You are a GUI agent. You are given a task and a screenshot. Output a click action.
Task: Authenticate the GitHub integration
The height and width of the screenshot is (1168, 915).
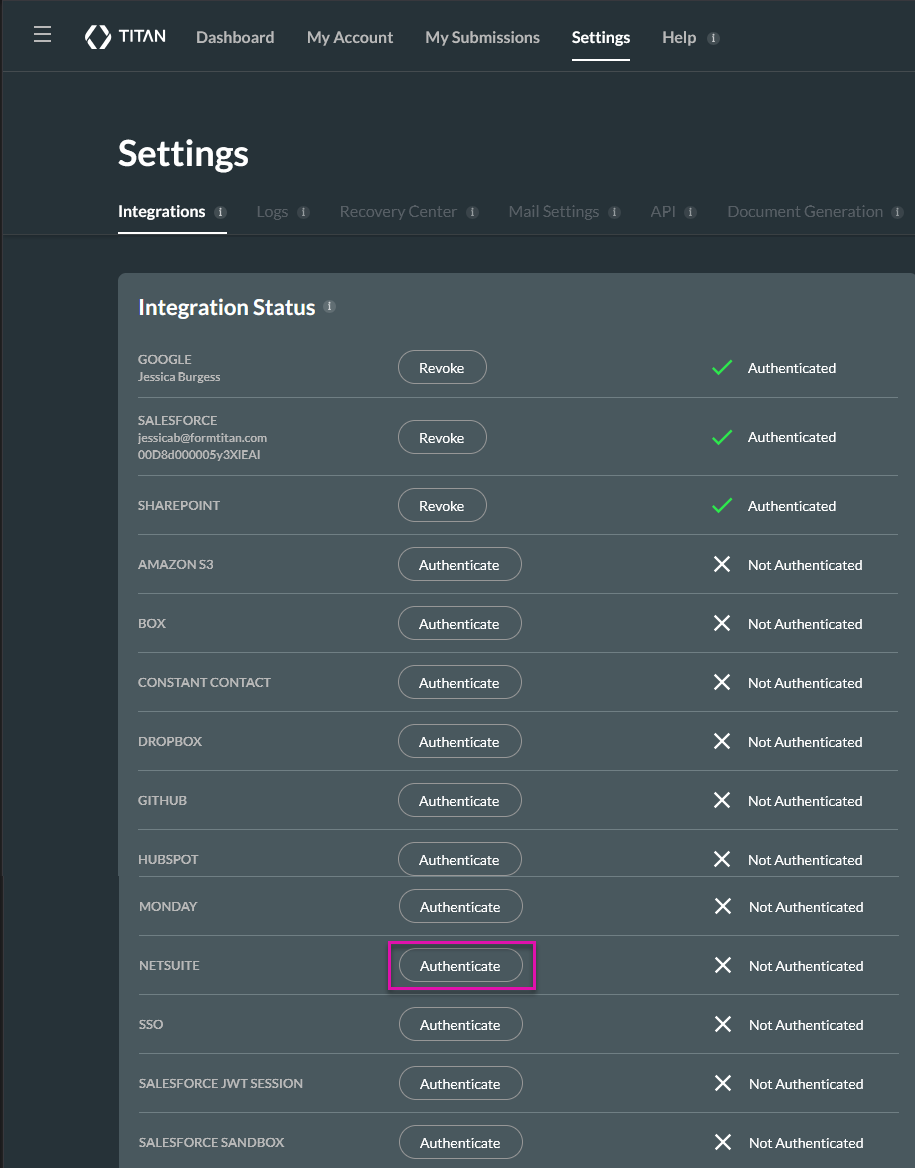pos(459,800)
